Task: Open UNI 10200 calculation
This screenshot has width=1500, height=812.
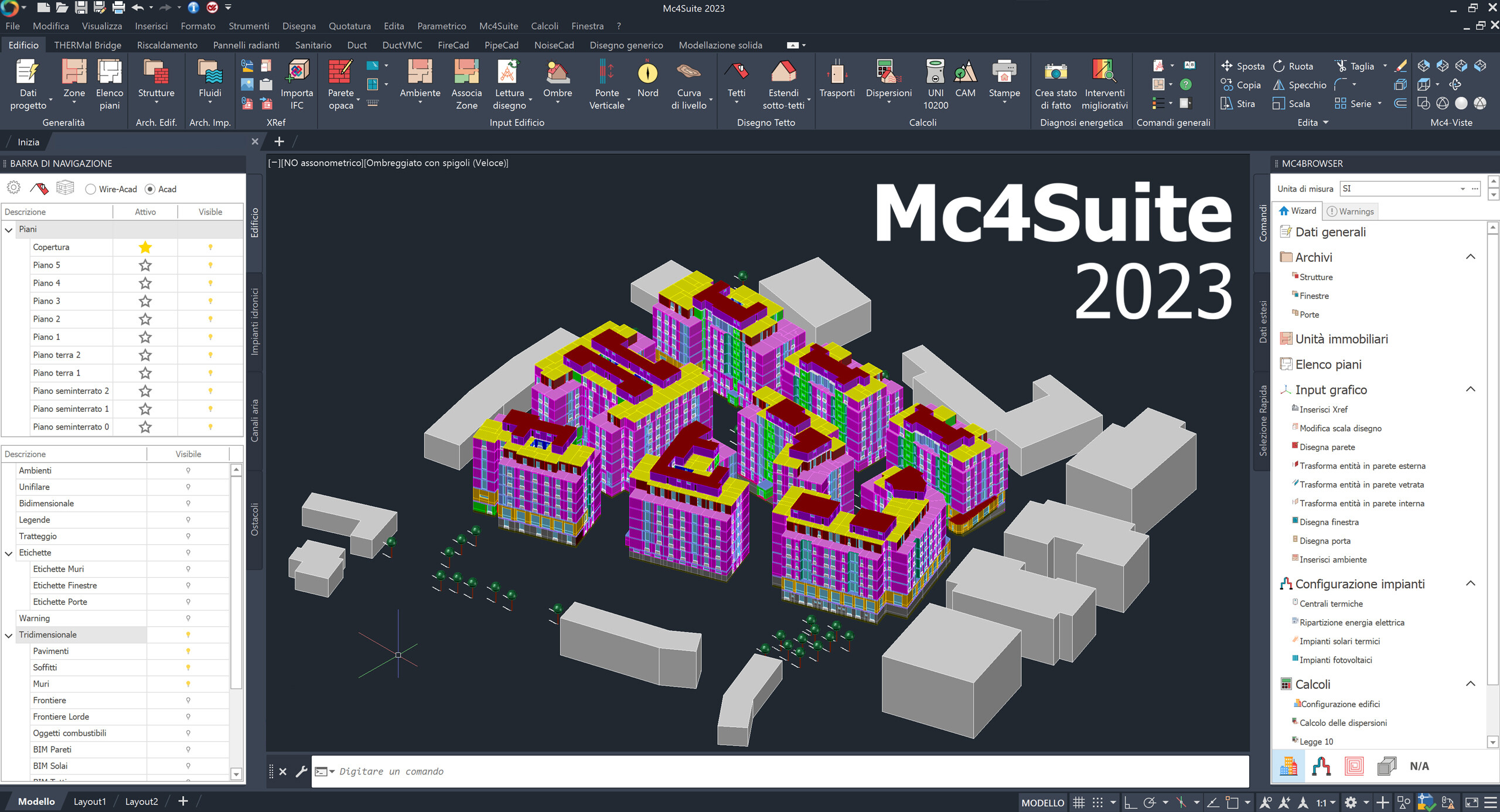Action: click(x=935, y=84)
